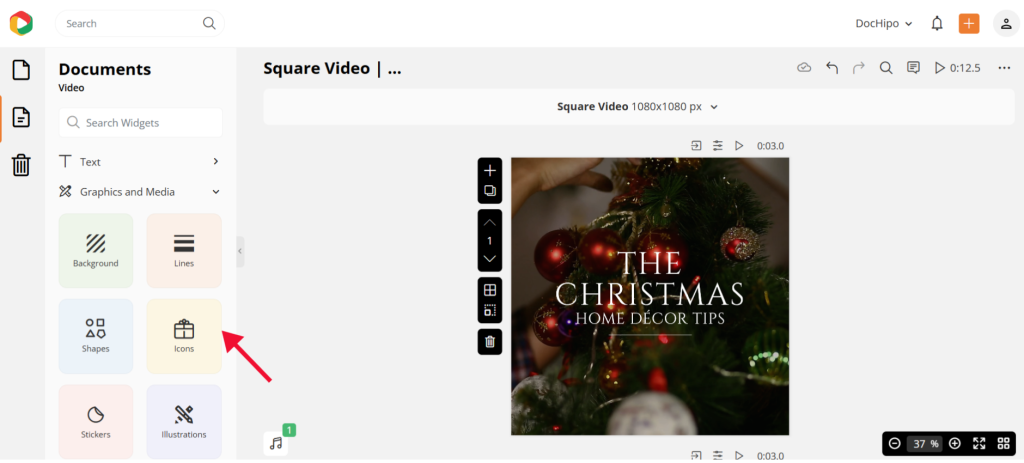
Task: Click the 0:03.0 duration below the canvas
Action: point(771,456)
